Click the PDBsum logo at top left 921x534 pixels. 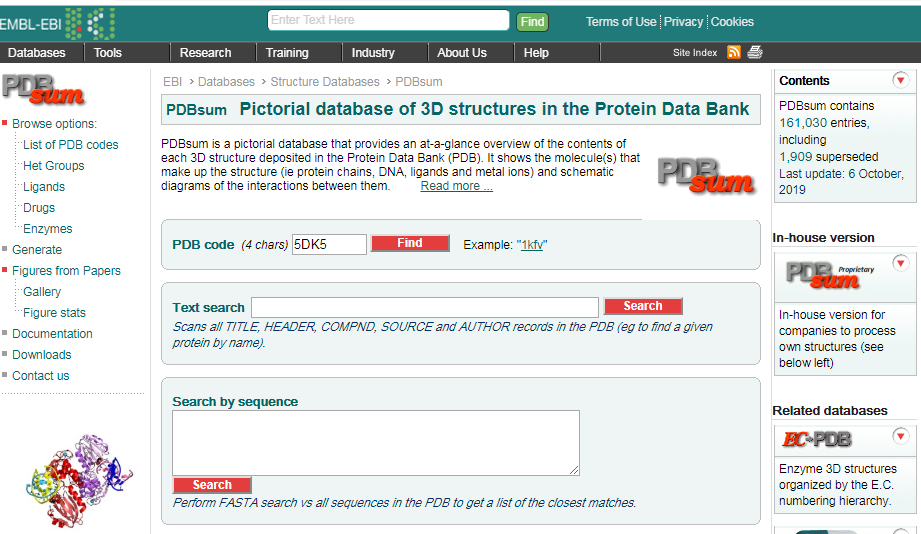pyautogui.click(x=43, y=89)
